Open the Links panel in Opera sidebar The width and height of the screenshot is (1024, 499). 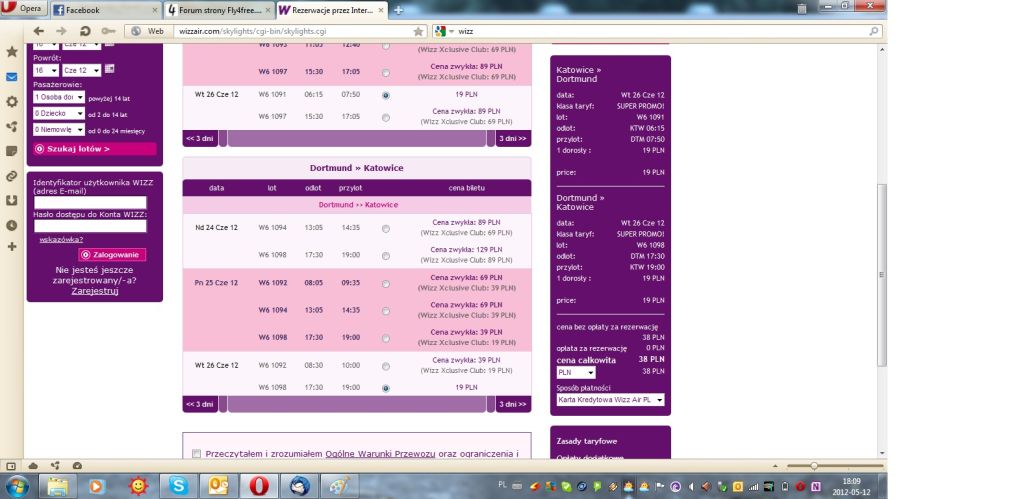pos(12,176)
